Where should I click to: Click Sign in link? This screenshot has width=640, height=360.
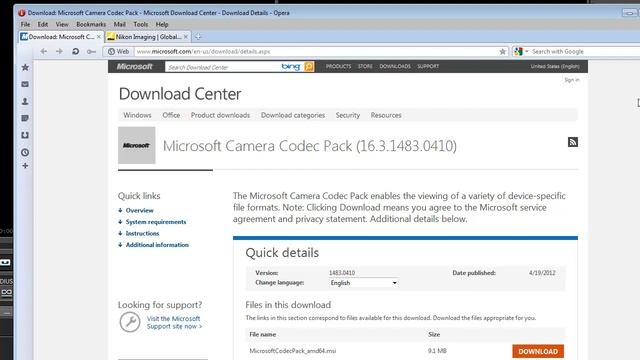[x=572, y=80]
